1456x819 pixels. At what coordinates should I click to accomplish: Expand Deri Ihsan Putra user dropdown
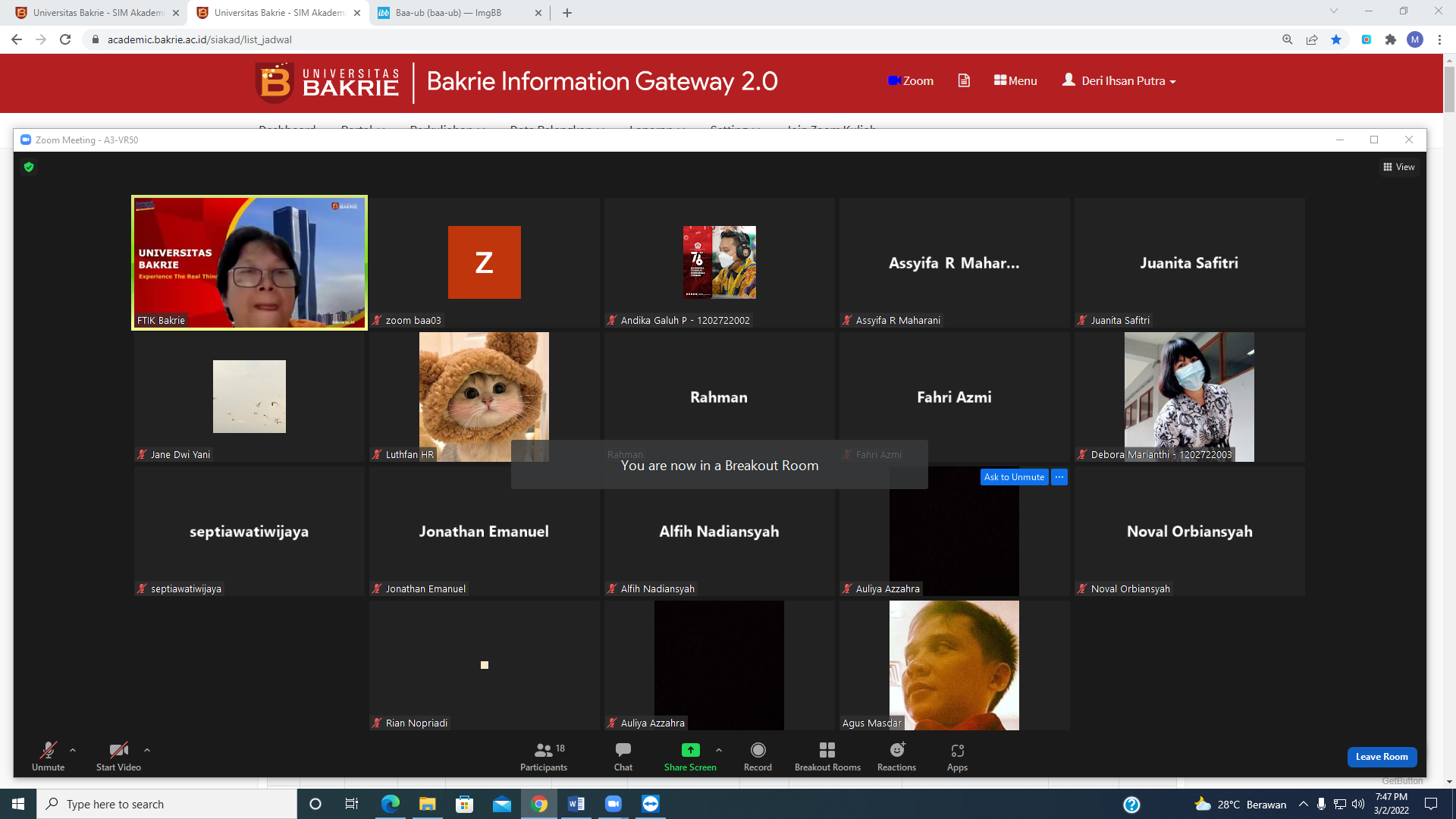[1119, 80]
